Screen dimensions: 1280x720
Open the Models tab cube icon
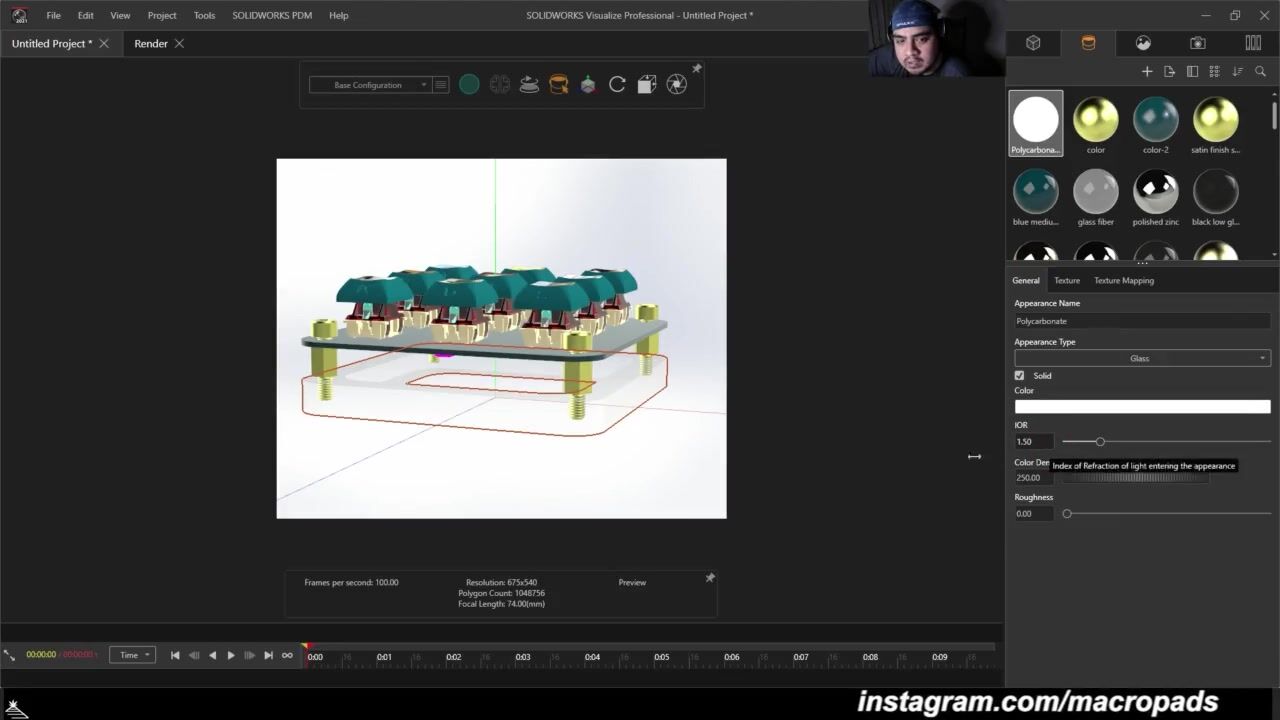pyautogui.click(x=1033, y=43)
